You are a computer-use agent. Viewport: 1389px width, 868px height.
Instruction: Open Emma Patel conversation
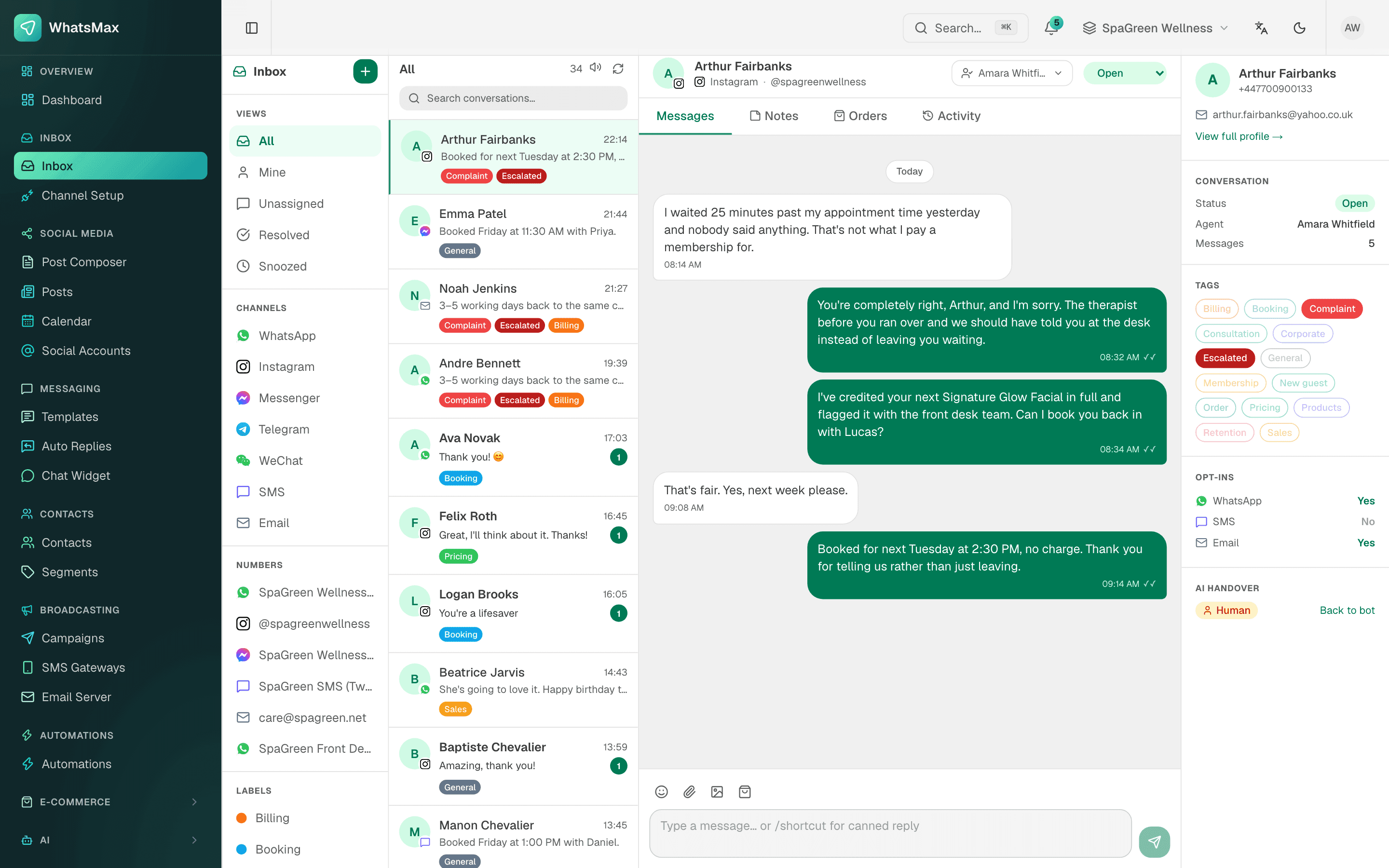point(513,231)
